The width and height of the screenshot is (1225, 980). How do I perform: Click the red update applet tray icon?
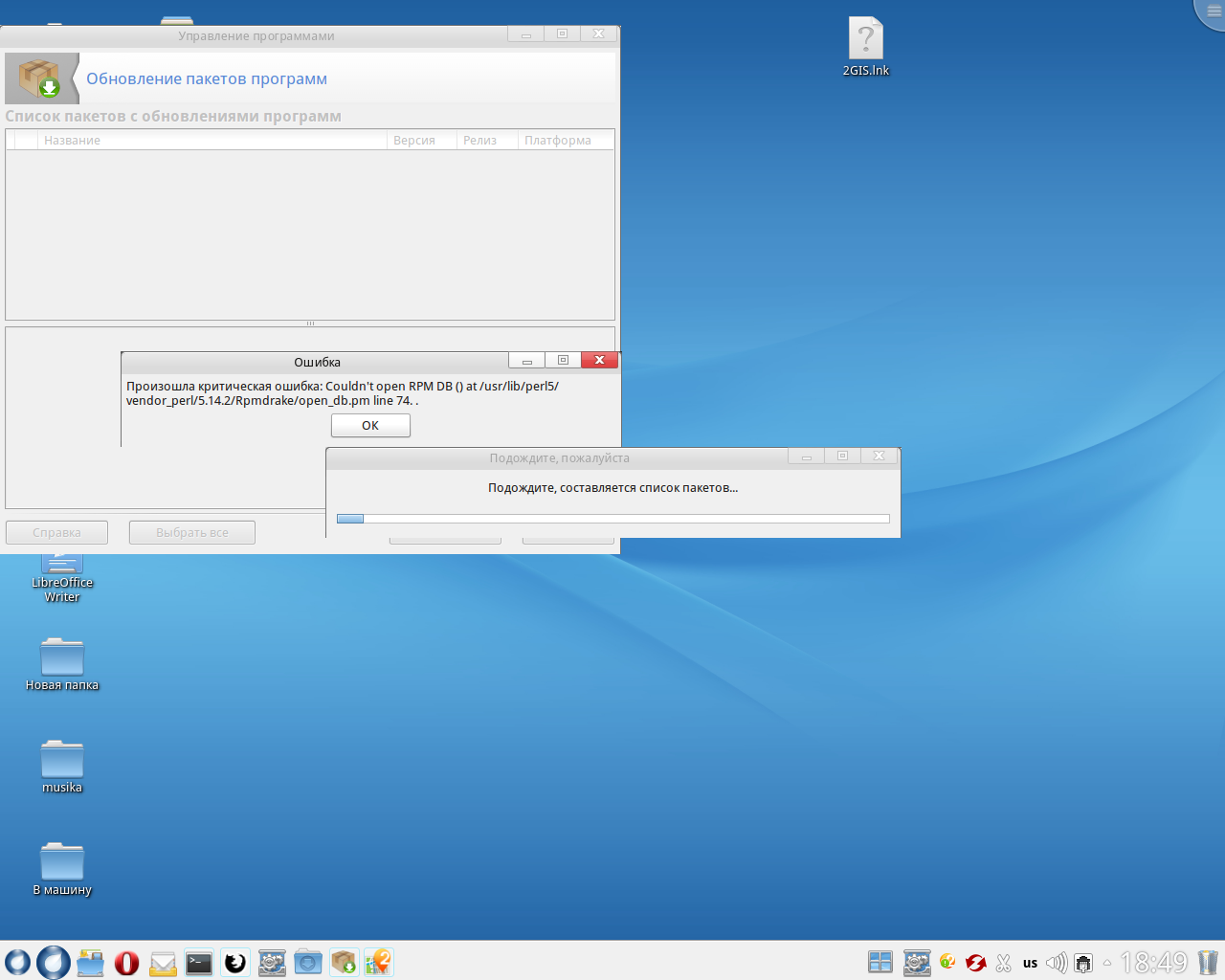[975, 963]
